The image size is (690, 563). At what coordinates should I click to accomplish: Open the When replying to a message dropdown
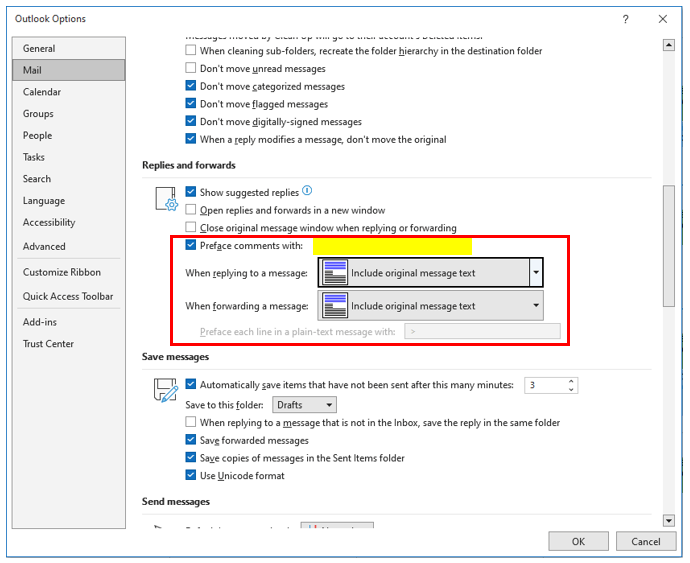click(430, 272)
